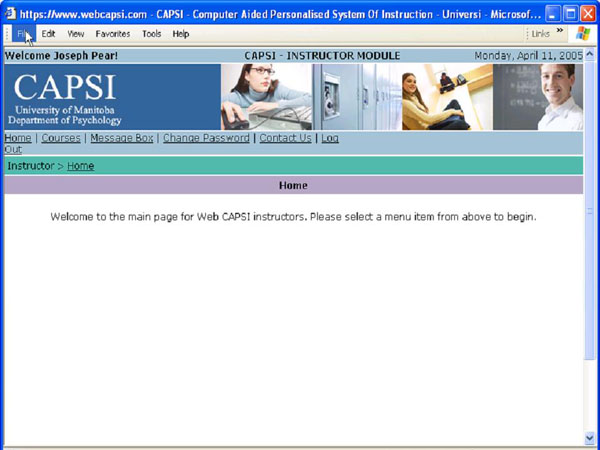Viewport: 600px width, 450px height.
Task: Click the Windows flag logo icon
Action: [x=583, y=34]
